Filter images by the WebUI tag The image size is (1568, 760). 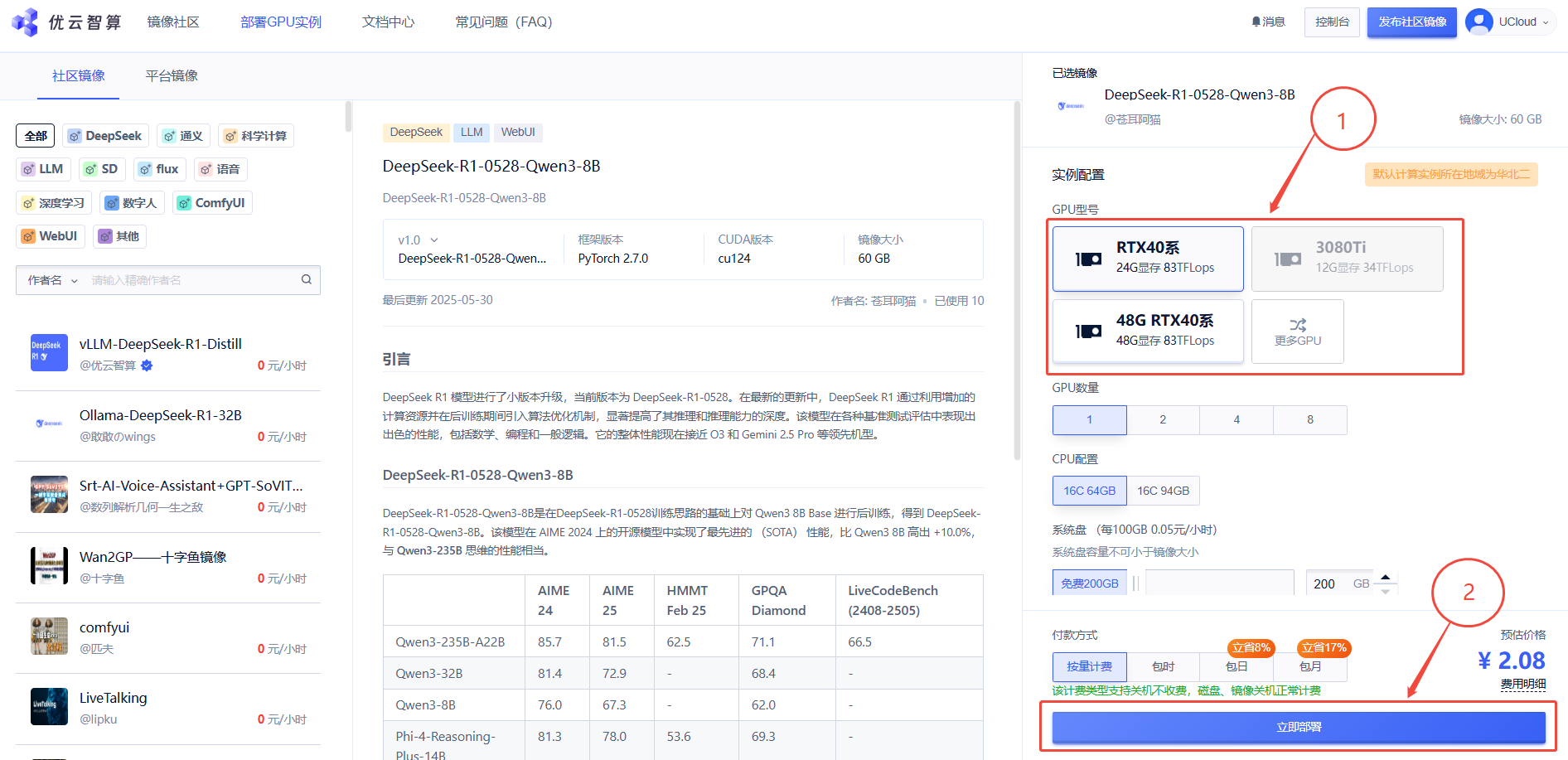pos(51,236)
